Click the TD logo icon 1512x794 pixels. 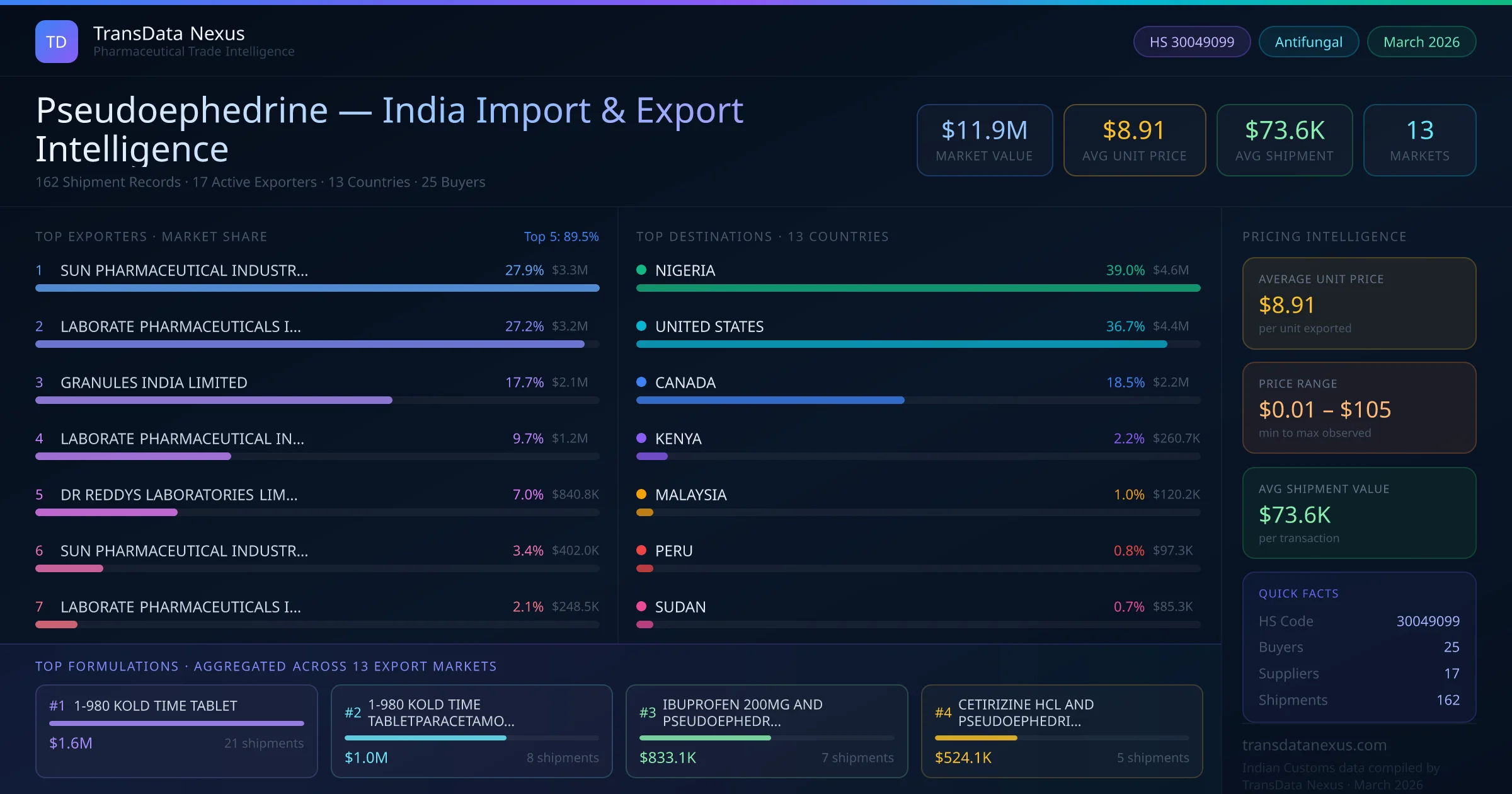pos(57,42)
